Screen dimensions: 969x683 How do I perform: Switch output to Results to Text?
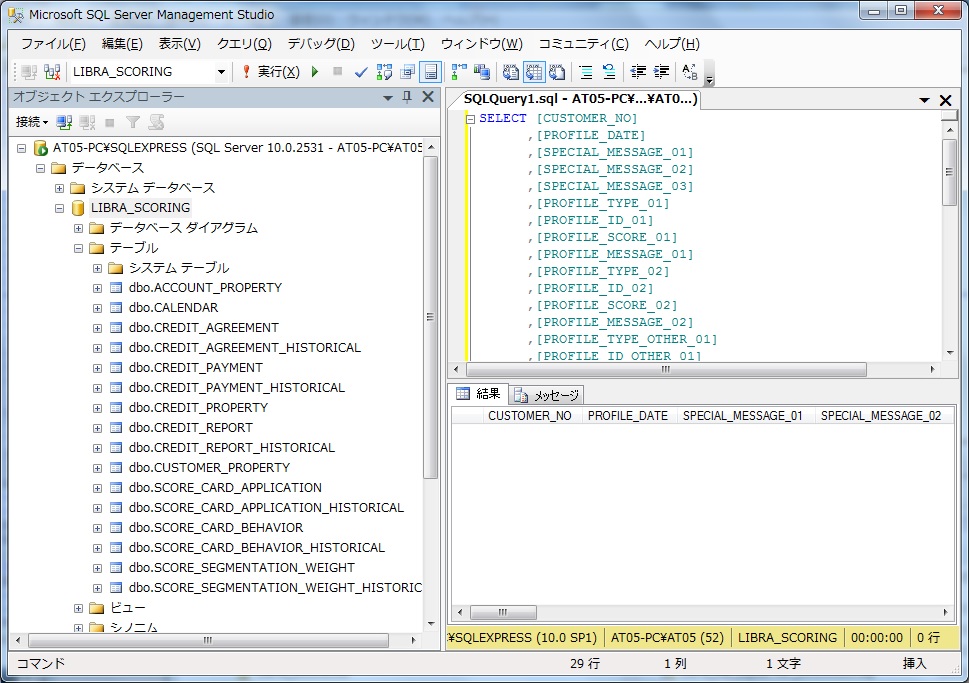click(x=510, y=72)
